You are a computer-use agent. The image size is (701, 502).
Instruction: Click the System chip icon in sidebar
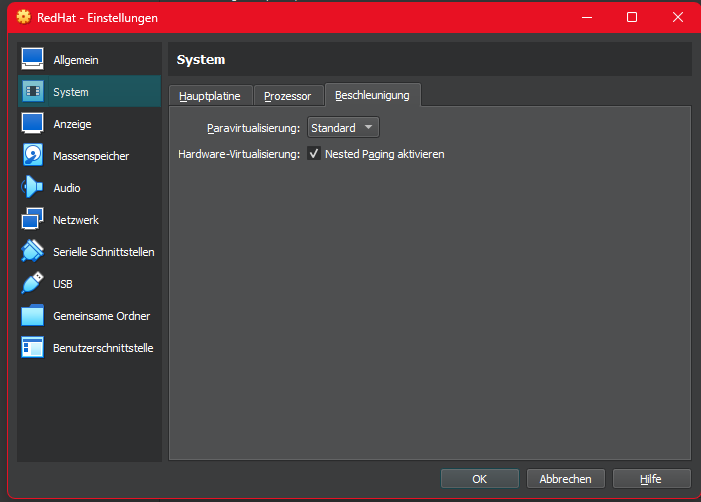pyautogui.click(x=33, y=91)
